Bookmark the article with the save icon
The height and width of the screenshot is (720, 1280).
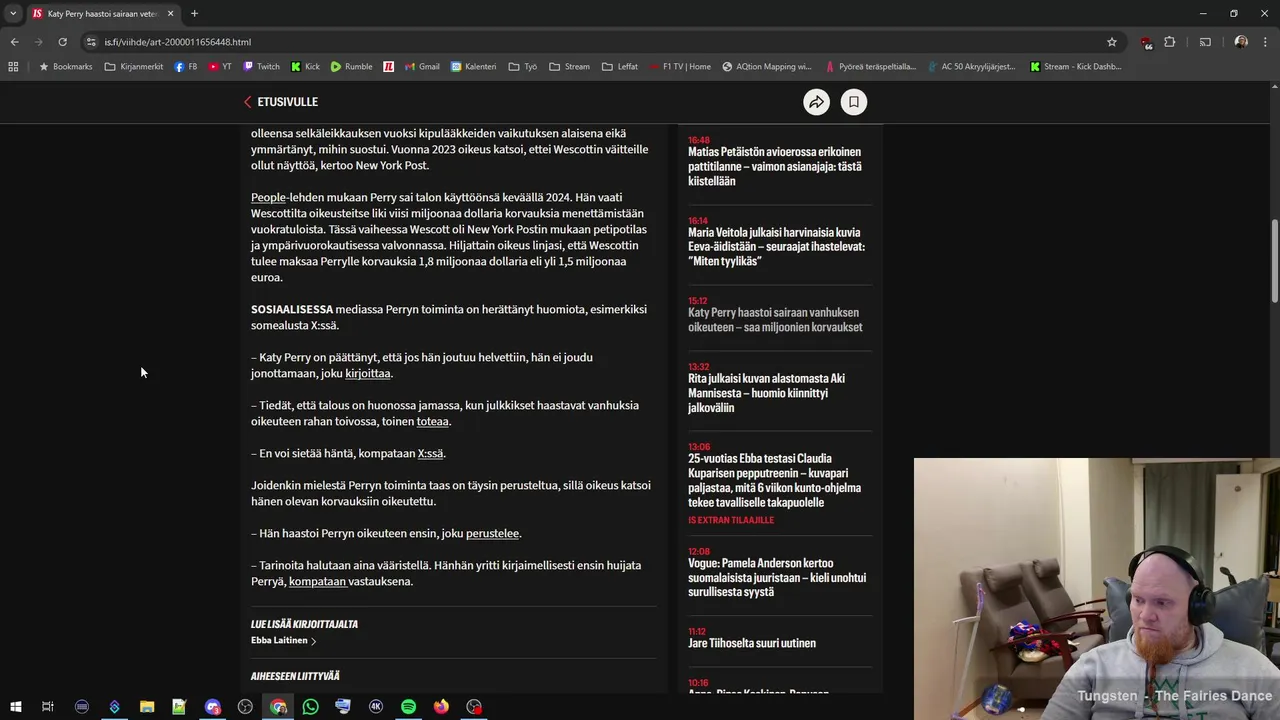(854, 102)
